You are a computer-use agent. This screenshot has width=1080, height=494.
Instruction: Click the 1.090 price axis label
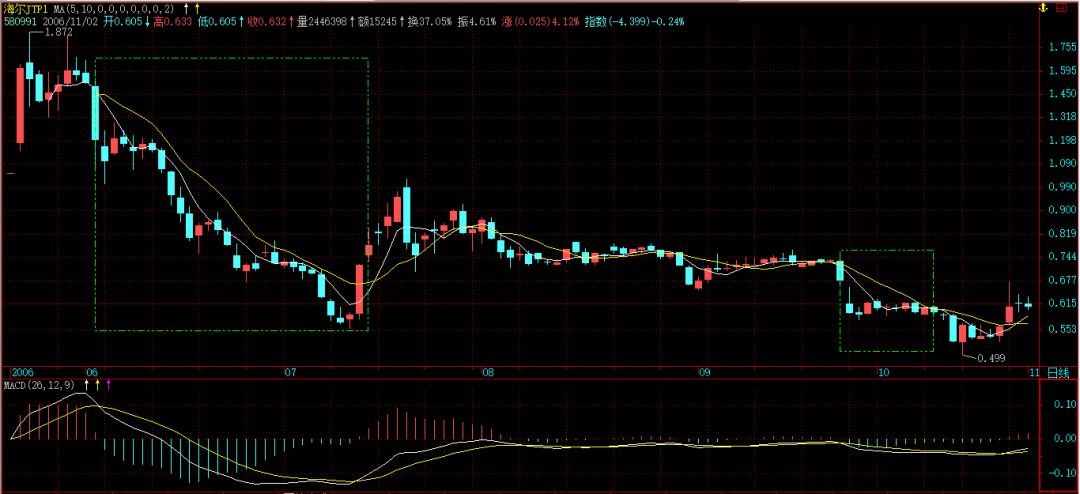click(x=1065, y=163)
